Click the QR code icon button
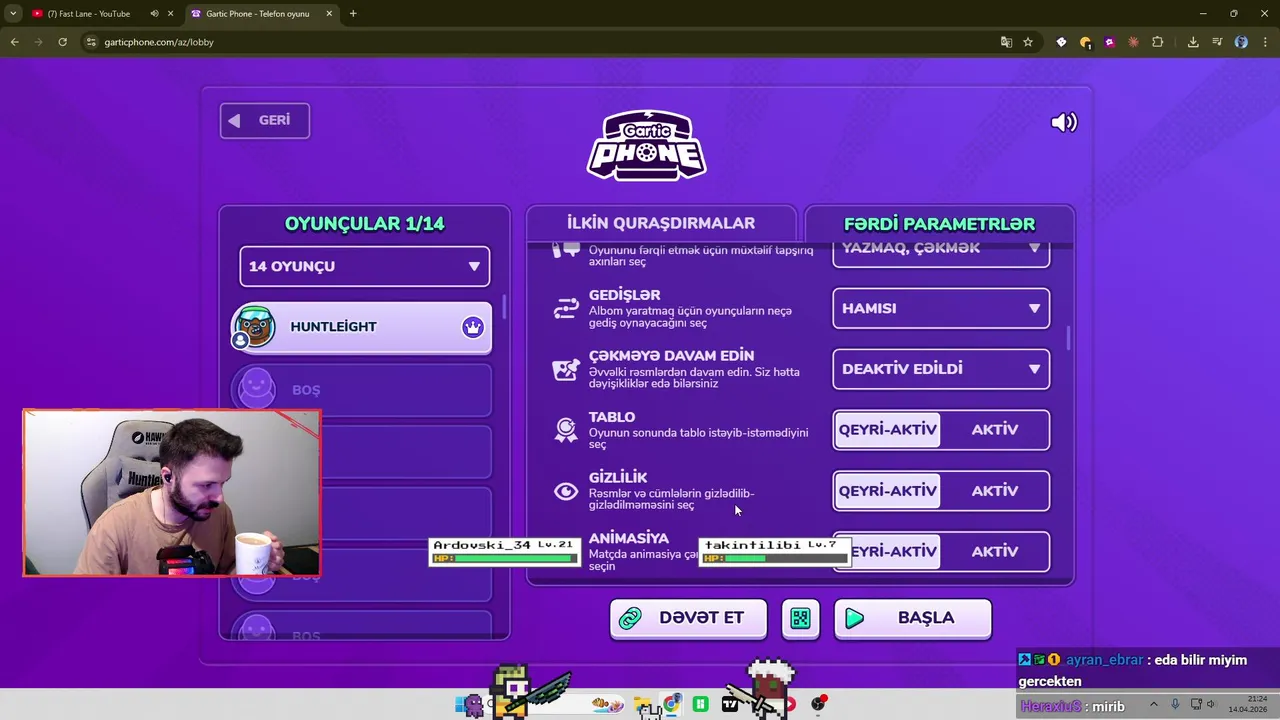 click(x=800, y=619)
